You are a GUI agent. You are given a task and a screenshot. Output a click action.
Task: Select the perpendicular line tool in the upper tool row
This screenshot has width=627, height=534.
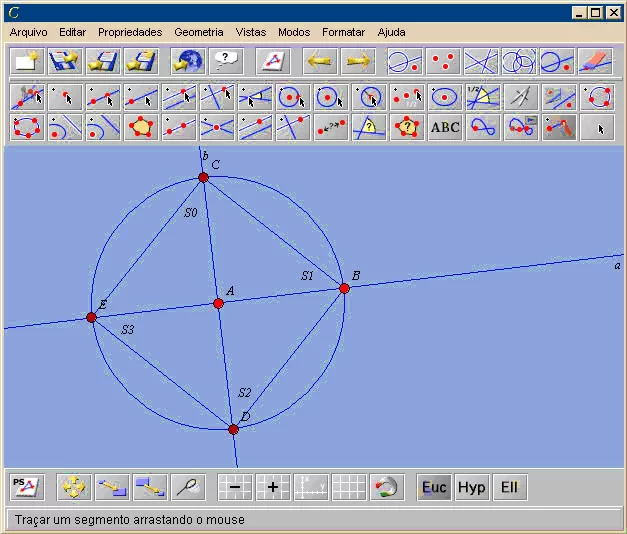coord(217,97)
